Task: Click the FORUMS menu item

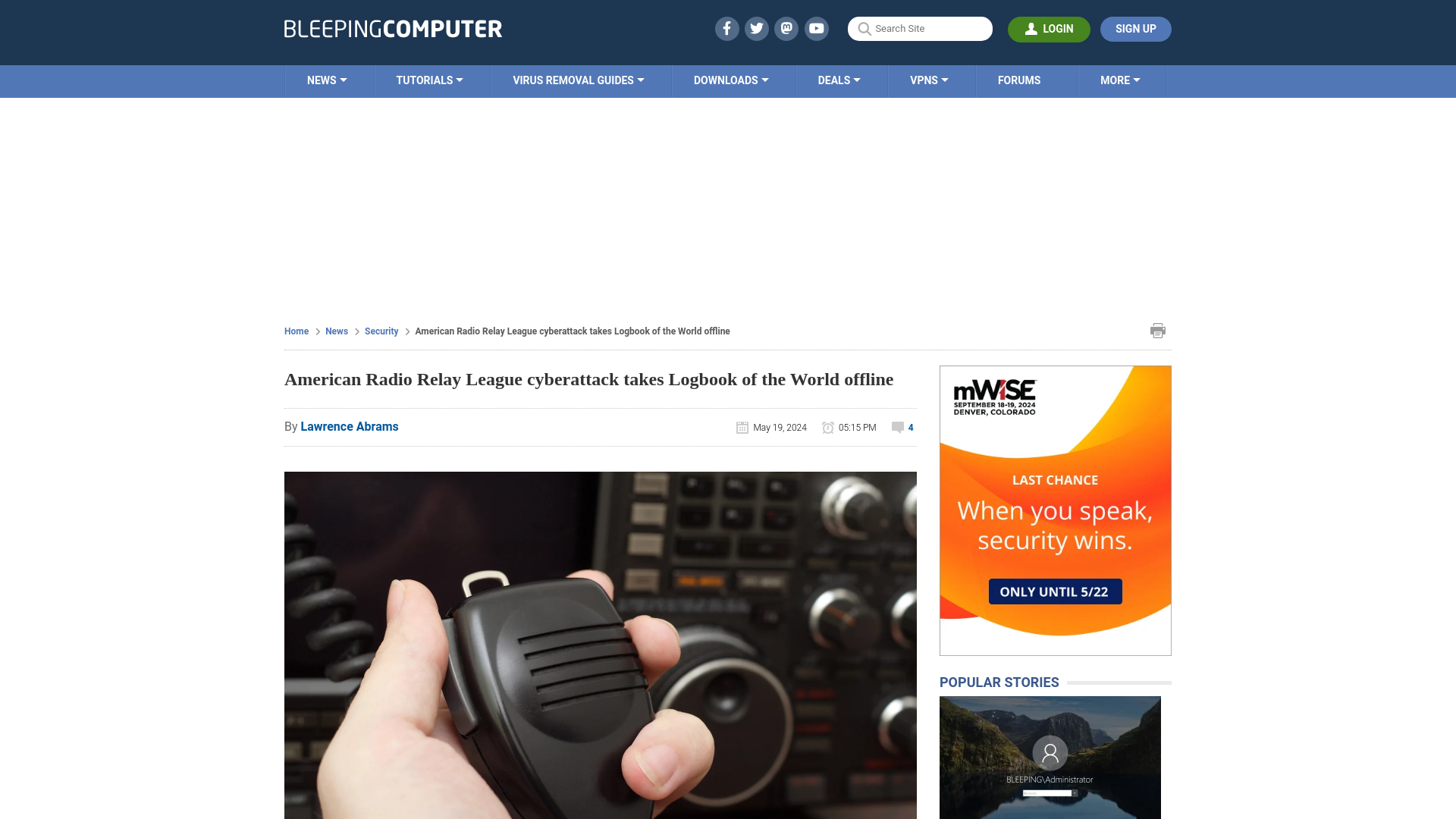Action: point(1018,80)
